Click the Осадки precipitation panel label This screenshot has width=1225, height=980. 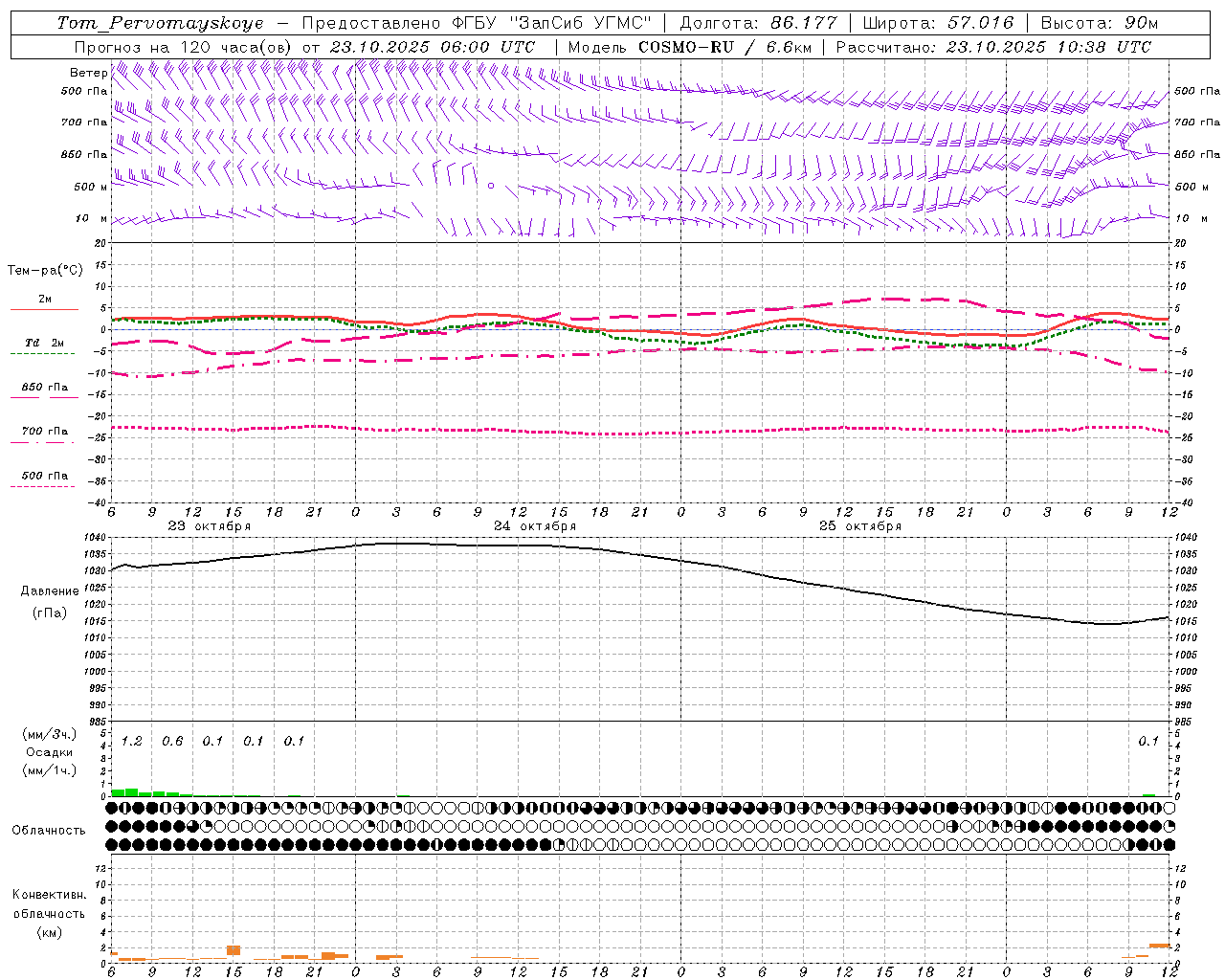pyautogui.click(x=49, y=752)
